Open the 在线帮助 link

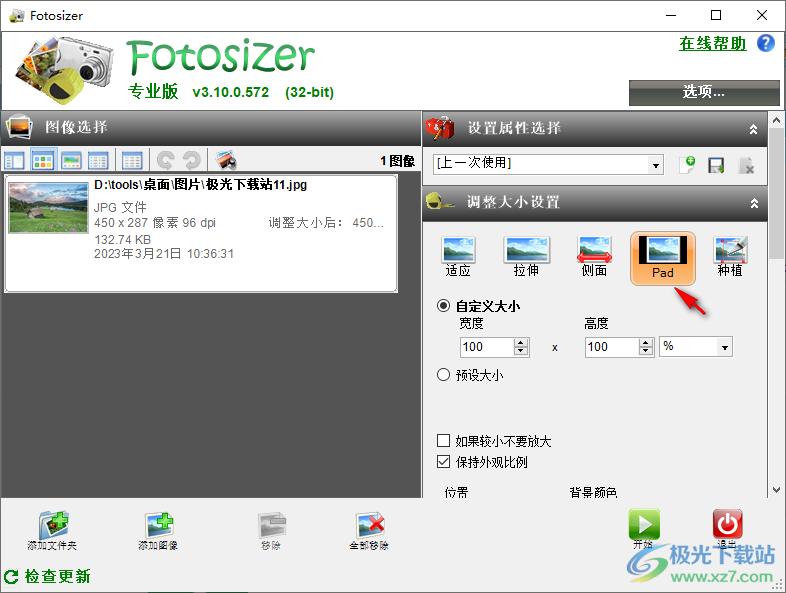pyautogui.click(x=712, y=43)
